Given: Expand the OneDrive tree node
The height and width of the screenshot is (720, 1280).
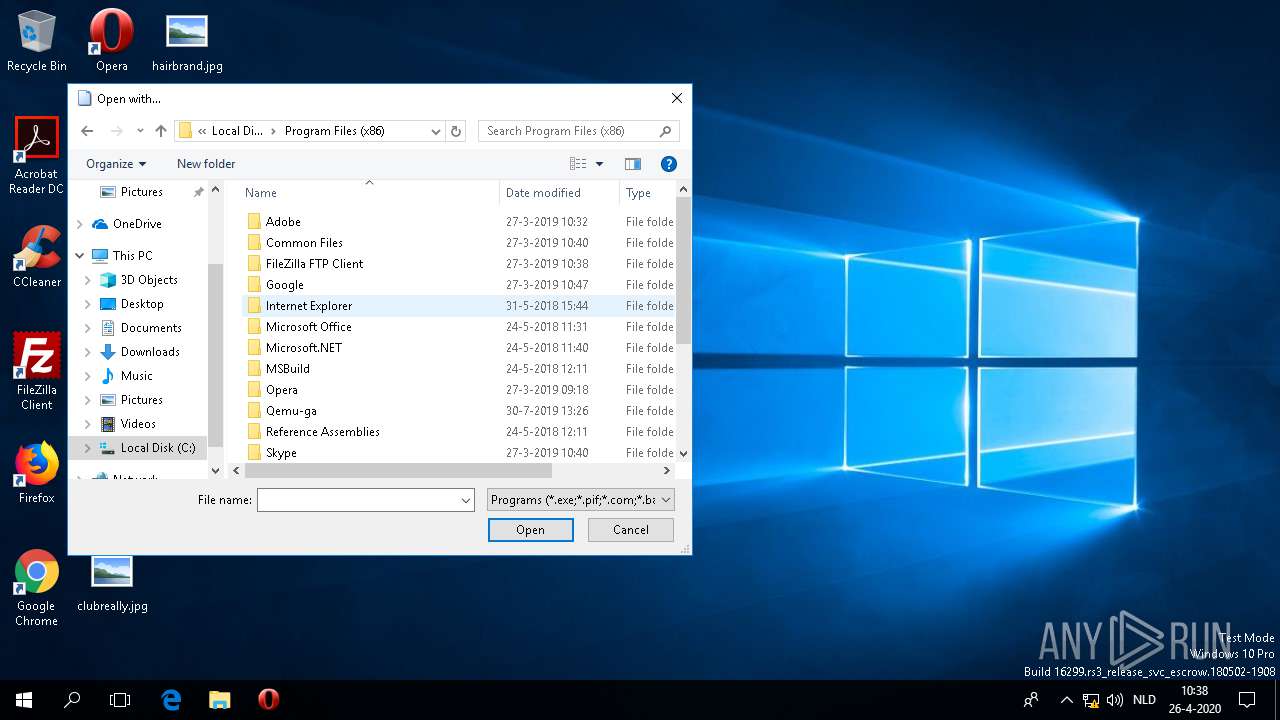Looking at the screenshot, I should click(x=80, y=224).
